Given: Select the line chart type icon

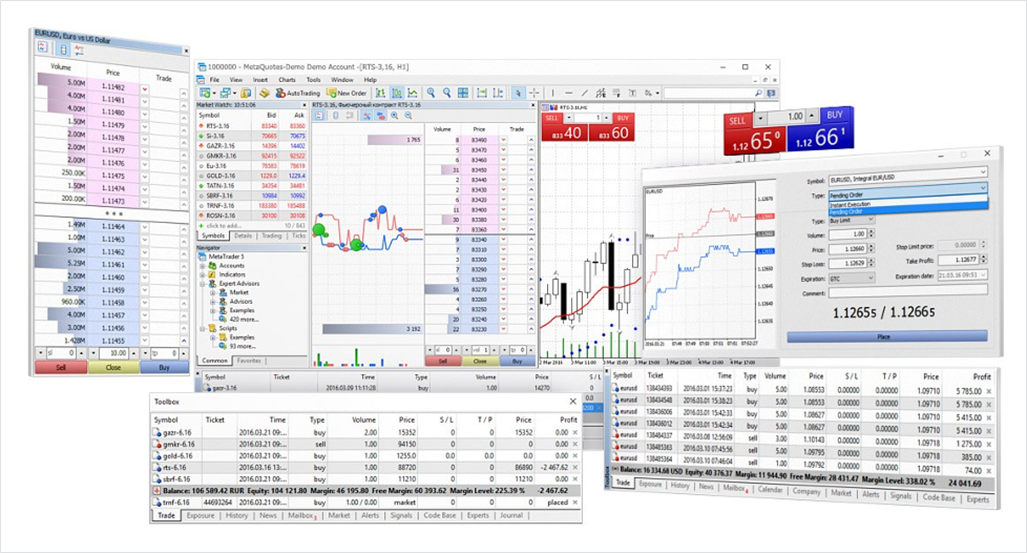Looking at the screenshot, I should click(413, 93).
